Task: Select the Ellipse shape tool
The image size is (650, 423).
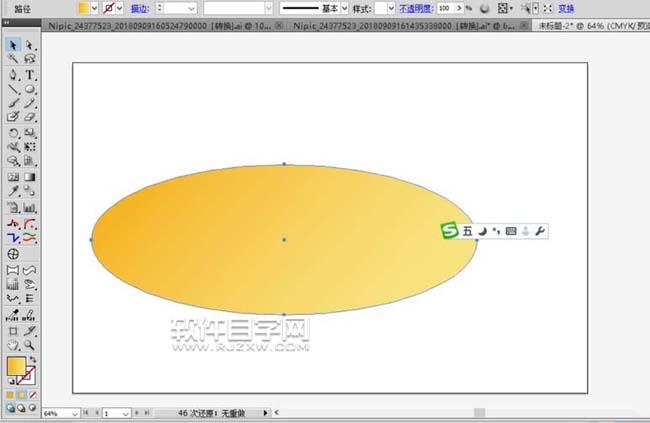Action: coord(29,89)
